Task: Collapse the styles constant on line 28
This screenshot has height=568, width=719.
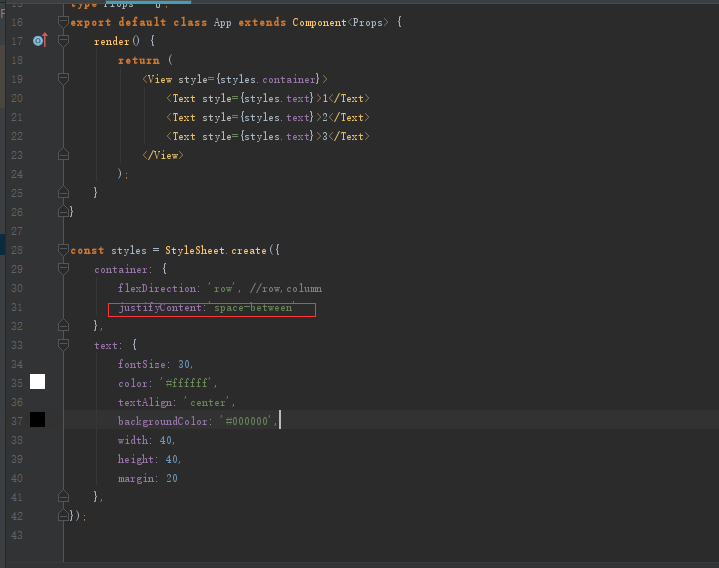Action: tap(64, 250)
